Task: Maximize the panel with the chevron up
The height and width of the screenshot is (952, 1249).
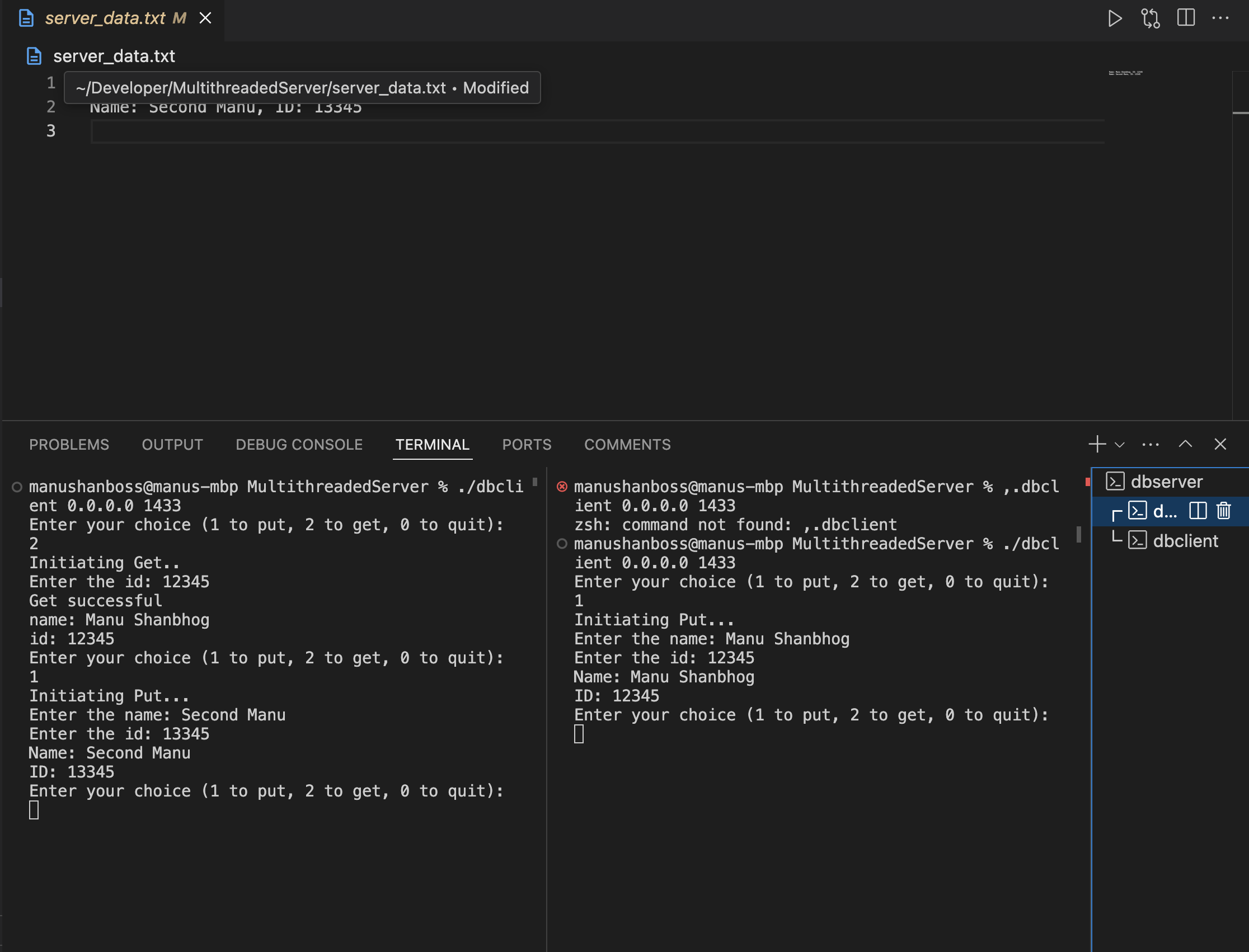Action: coord(1186,444)
